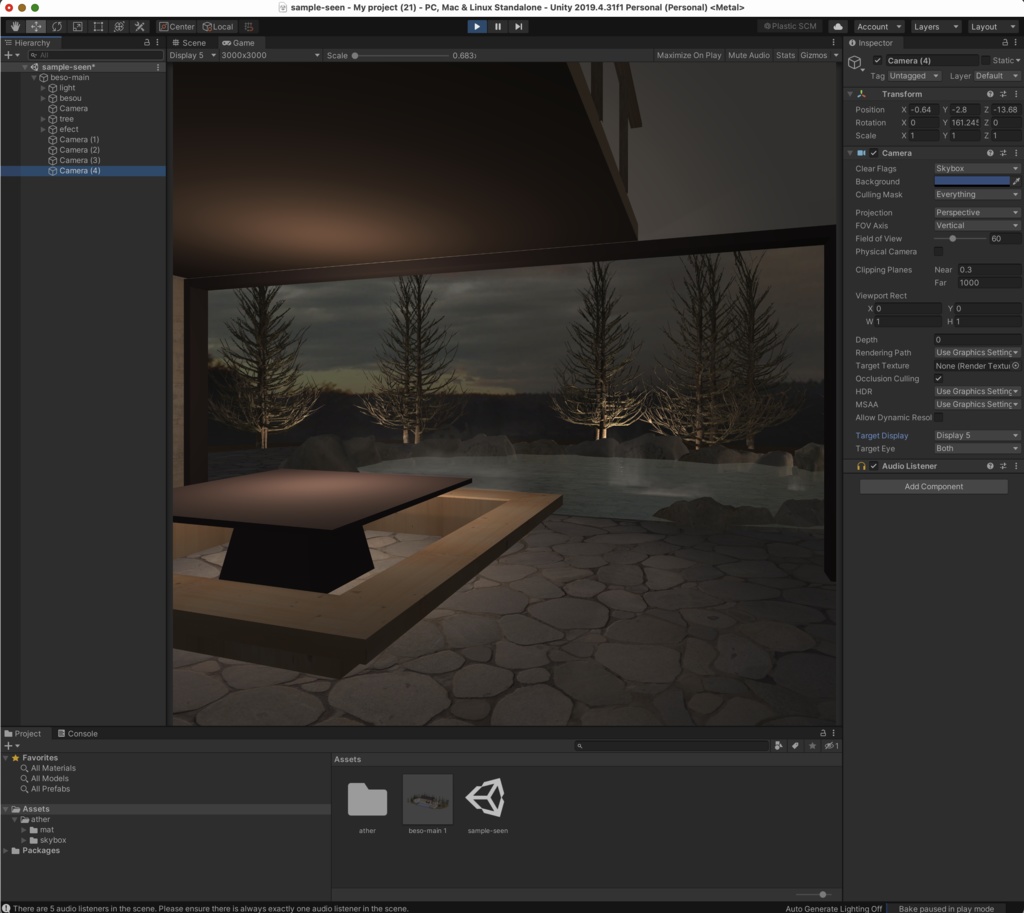Toggle Occlusion Culling off

pos(938,378)
